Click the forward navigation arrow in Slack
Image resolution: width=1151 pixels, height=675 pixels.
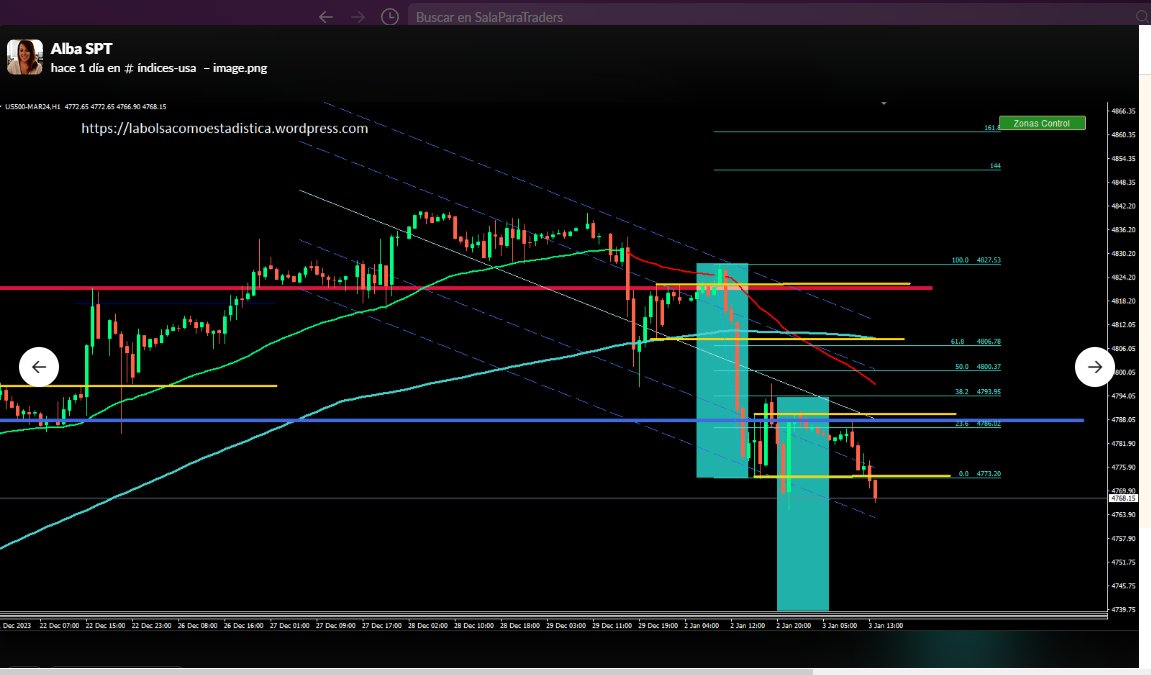point(358,17)
